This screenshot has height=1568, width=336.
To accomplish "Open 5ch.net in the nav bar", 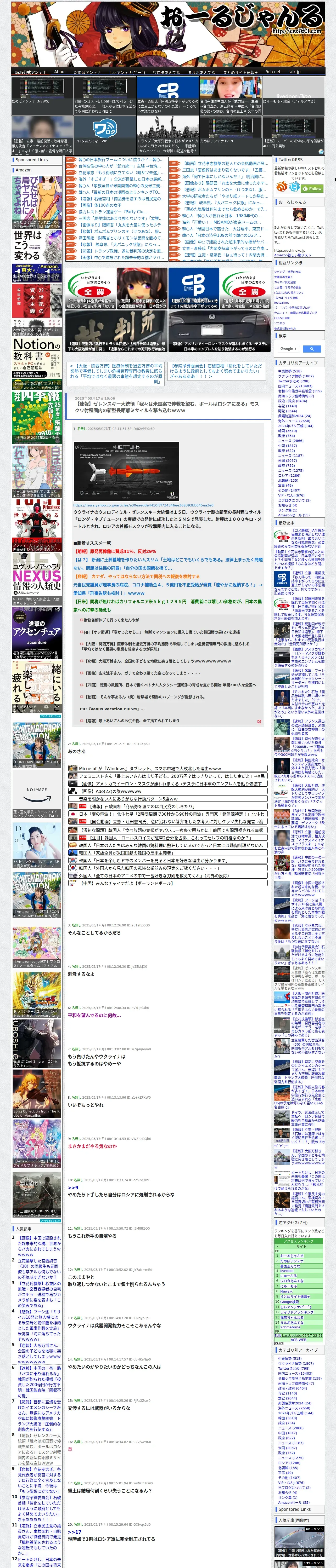I will [x=273, y=72].
